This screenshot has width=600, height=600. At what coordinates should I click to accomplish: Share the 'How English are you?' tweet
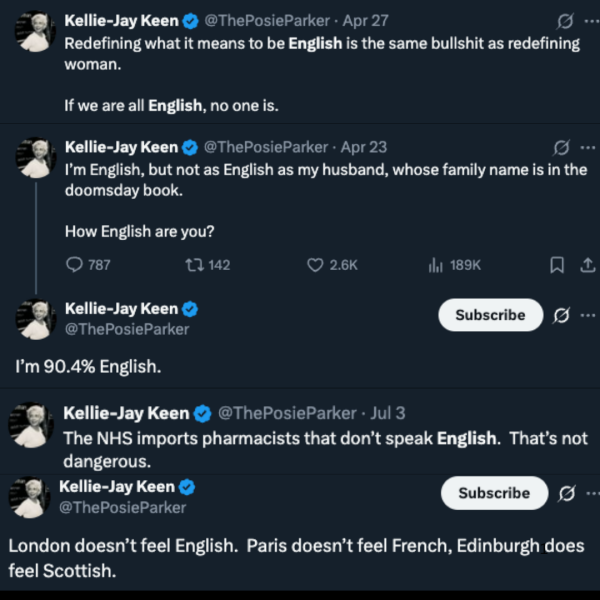pos(587,265)
